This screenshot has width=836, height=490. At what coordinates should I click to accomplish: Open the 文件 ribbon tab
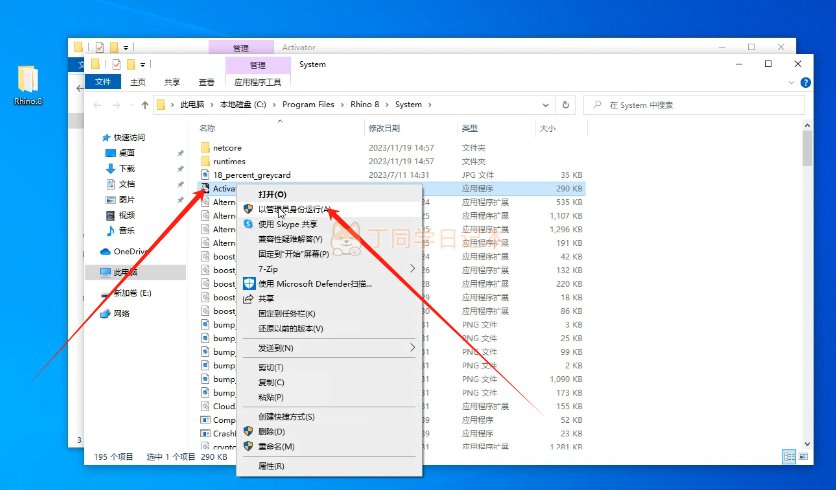tap(103, 82)
